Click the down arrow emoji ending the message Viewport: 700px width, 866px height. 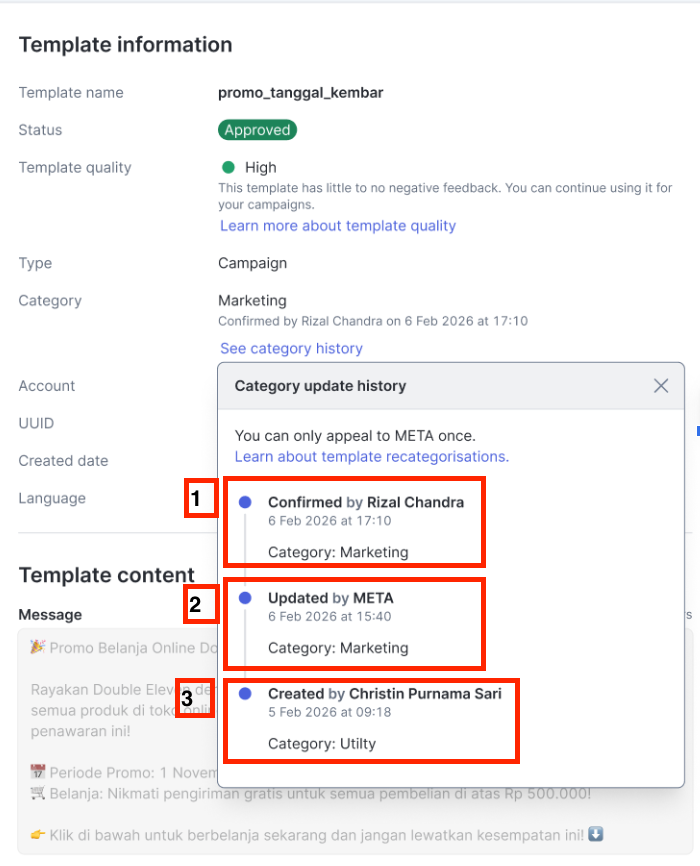(x=596, y=834)
